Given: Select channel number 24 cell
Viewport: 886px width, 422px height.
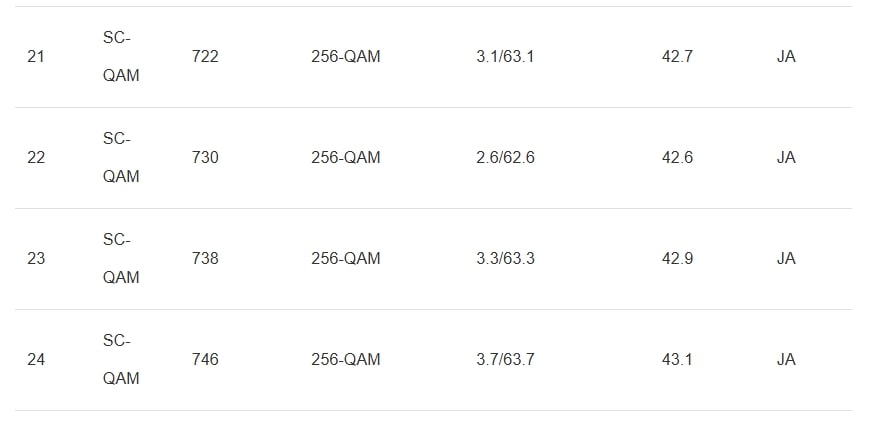Looking at the screenshot, I should pyautogui.click(x=36, y=360).
